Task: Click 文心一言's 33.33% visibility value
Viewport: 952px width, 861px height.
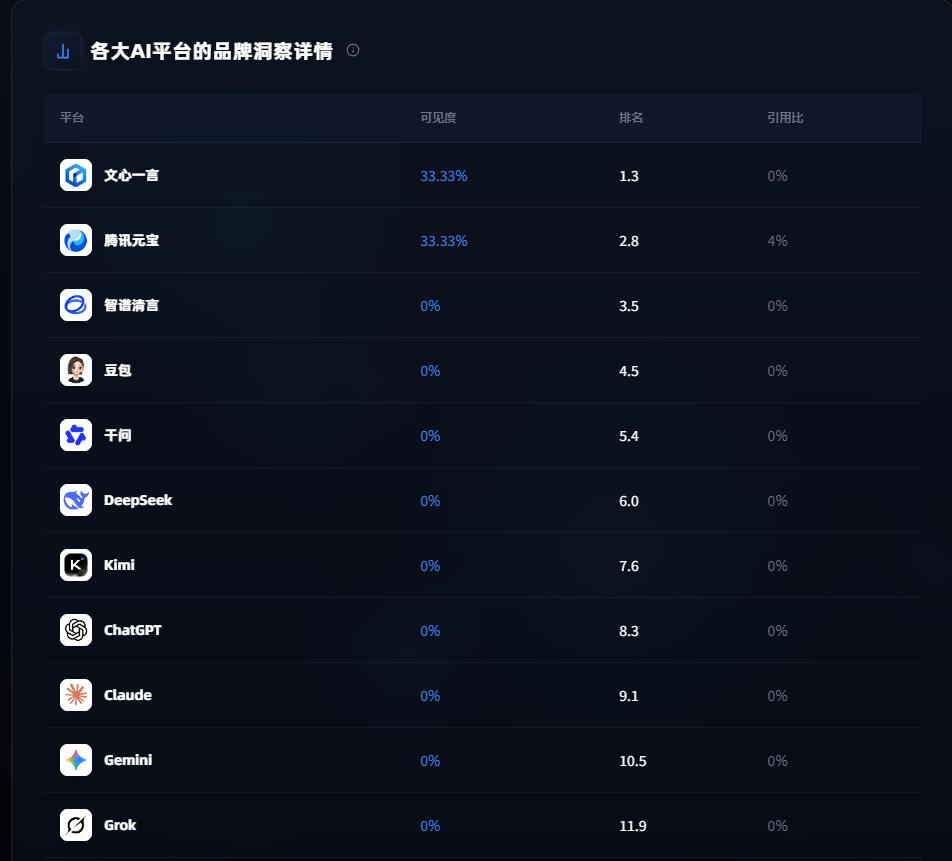Action: [444, 176]
